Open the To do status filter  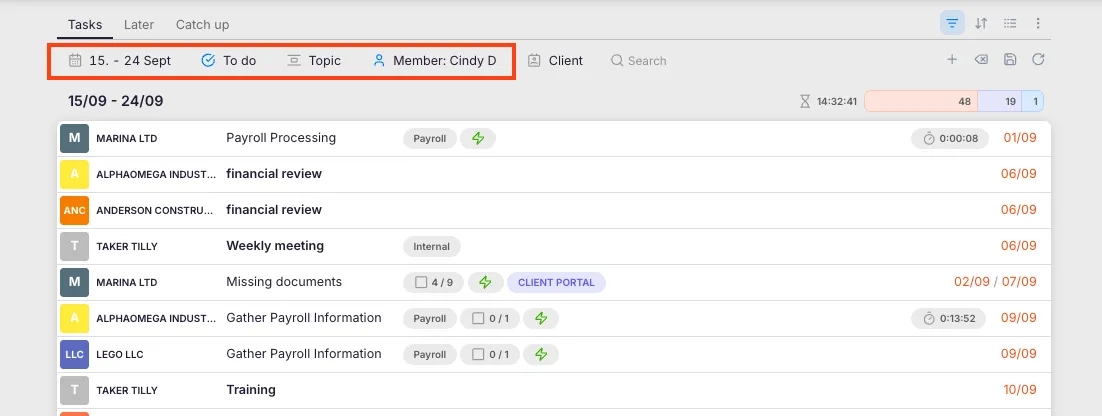coord(229,61)
